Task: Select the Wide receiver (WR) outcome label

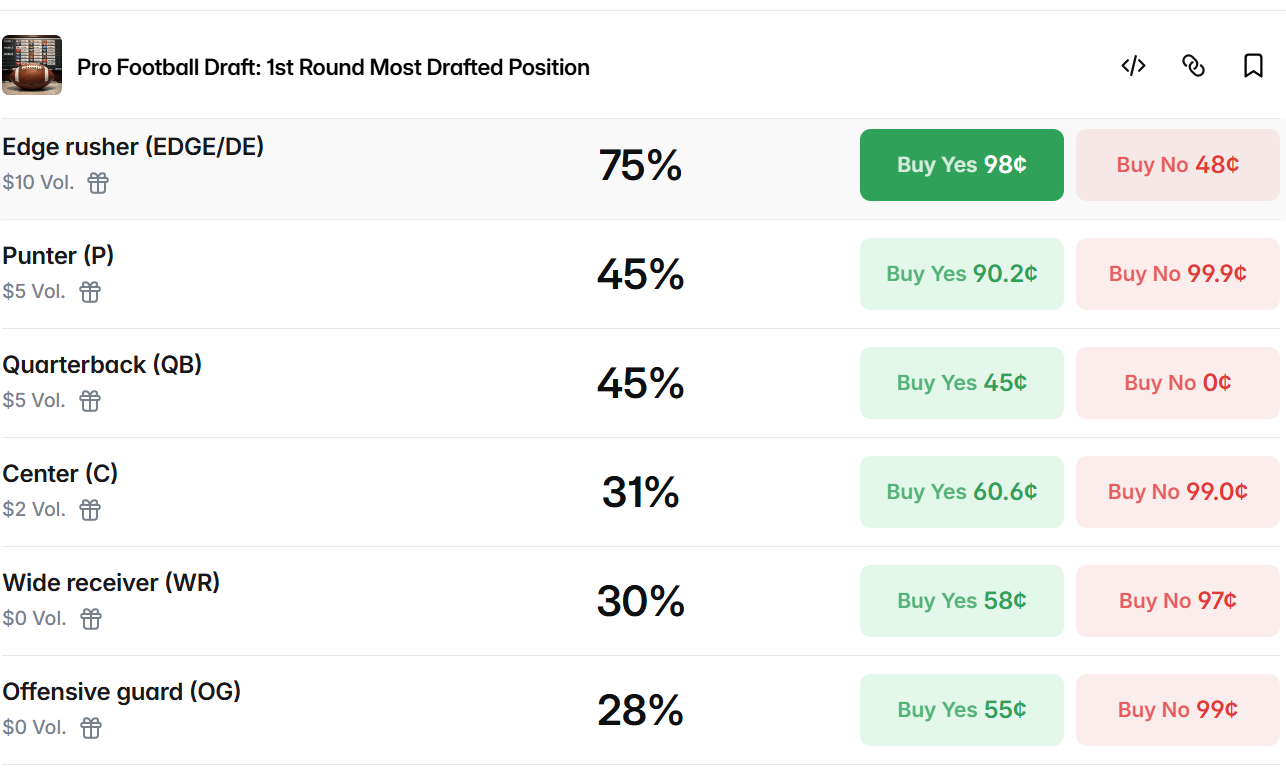Action: point(111,583)
